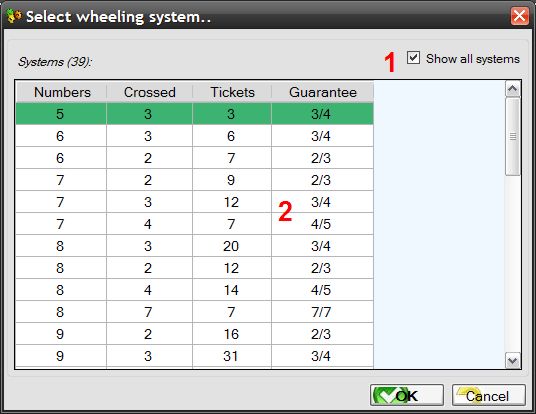This screenshot has height=414, width=536.
Task: Select the system with 14 tickets
Action: click(x=195, y=290)
